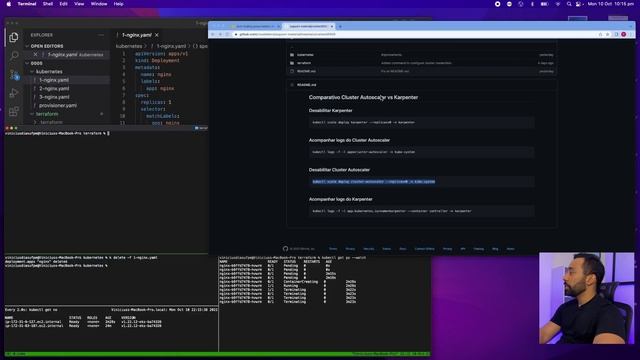
Task: Open the Window menu
Action: [99, 4]
